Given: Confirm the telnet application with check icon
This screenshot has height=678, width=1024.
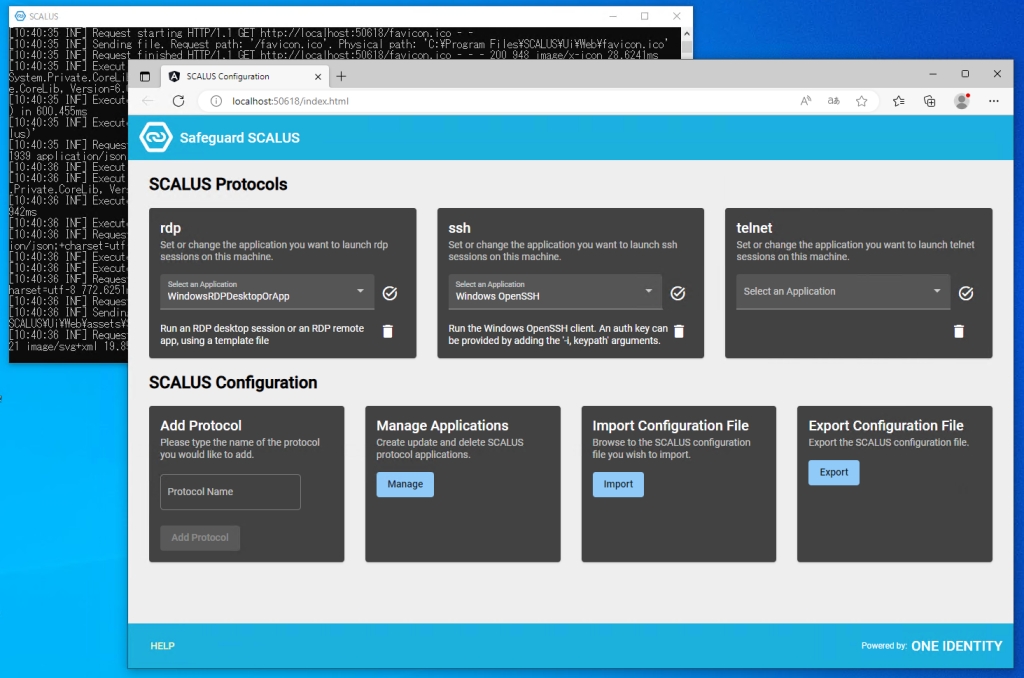Looking at the screenshot, I should coord(966,293).
